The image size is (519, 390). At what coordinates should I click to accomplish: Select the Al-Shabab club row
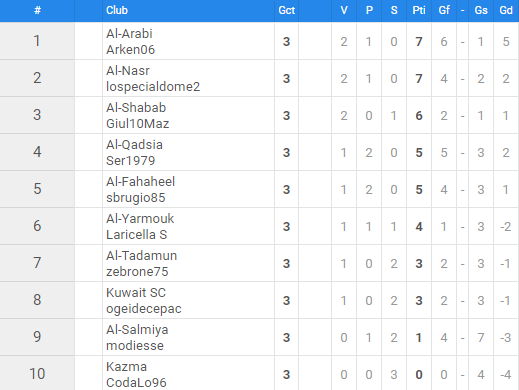tap(259, 115)
